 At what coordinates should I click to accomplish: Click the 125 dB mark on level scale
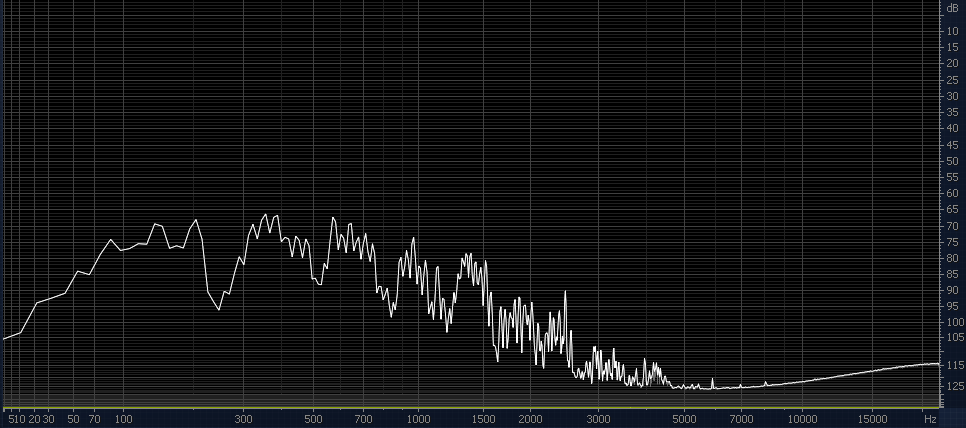pos(952,386)
